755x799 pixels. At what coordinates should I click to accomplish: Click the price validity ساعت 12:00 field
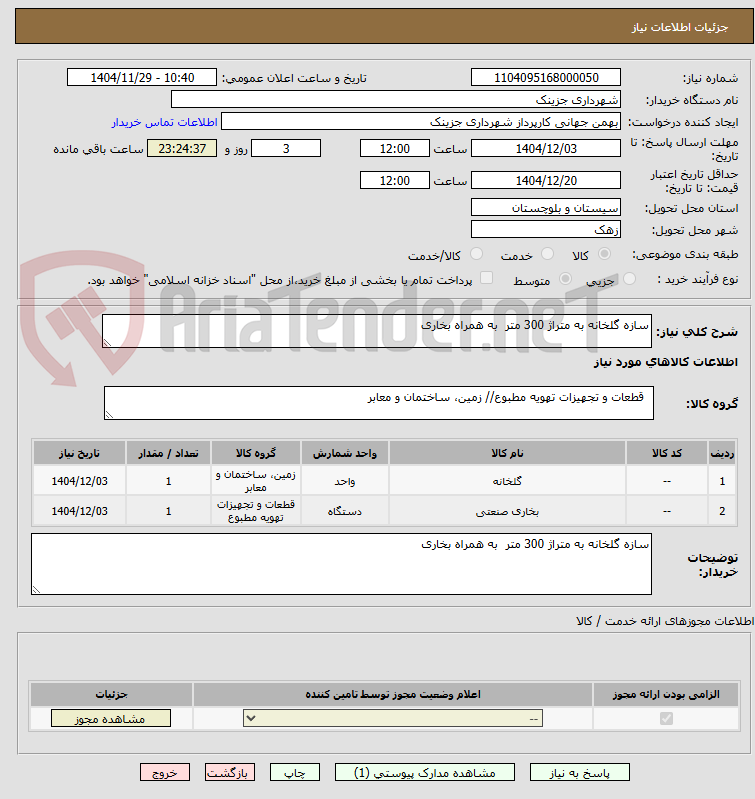(395, 180)
